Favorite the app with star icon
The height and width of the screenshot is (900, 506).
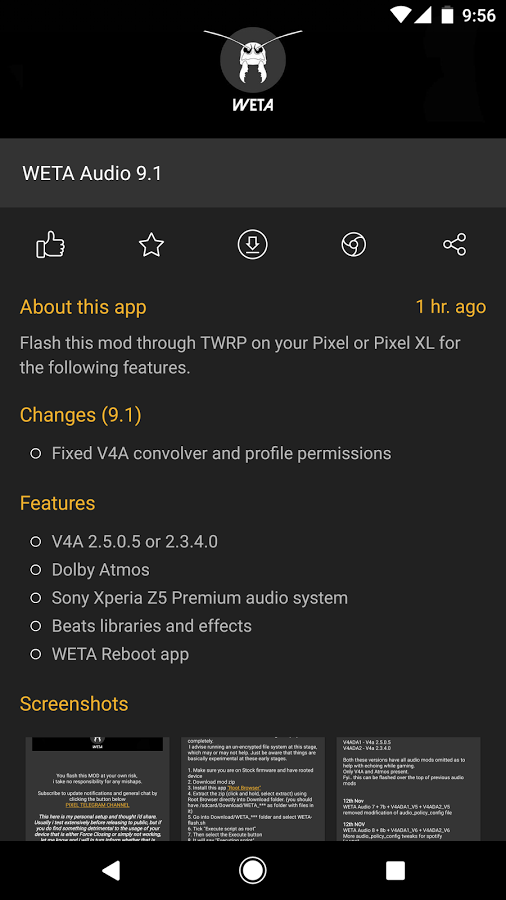(151, 245)
